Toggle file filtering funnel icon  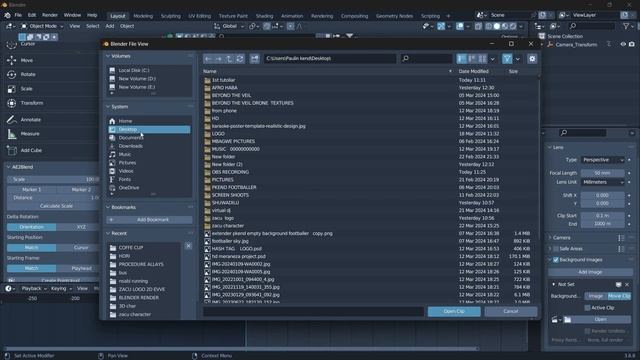507,59
